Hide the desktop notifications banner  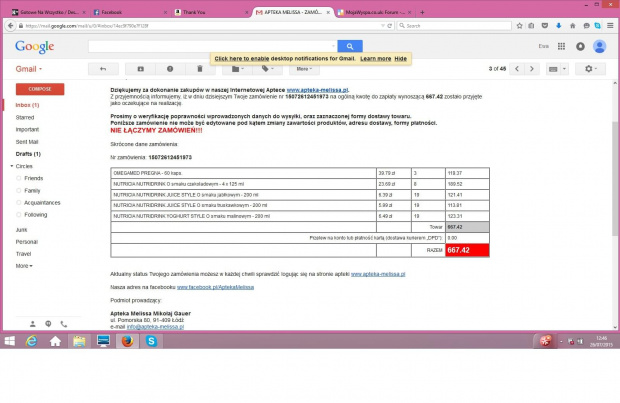[x=401, y=59]
